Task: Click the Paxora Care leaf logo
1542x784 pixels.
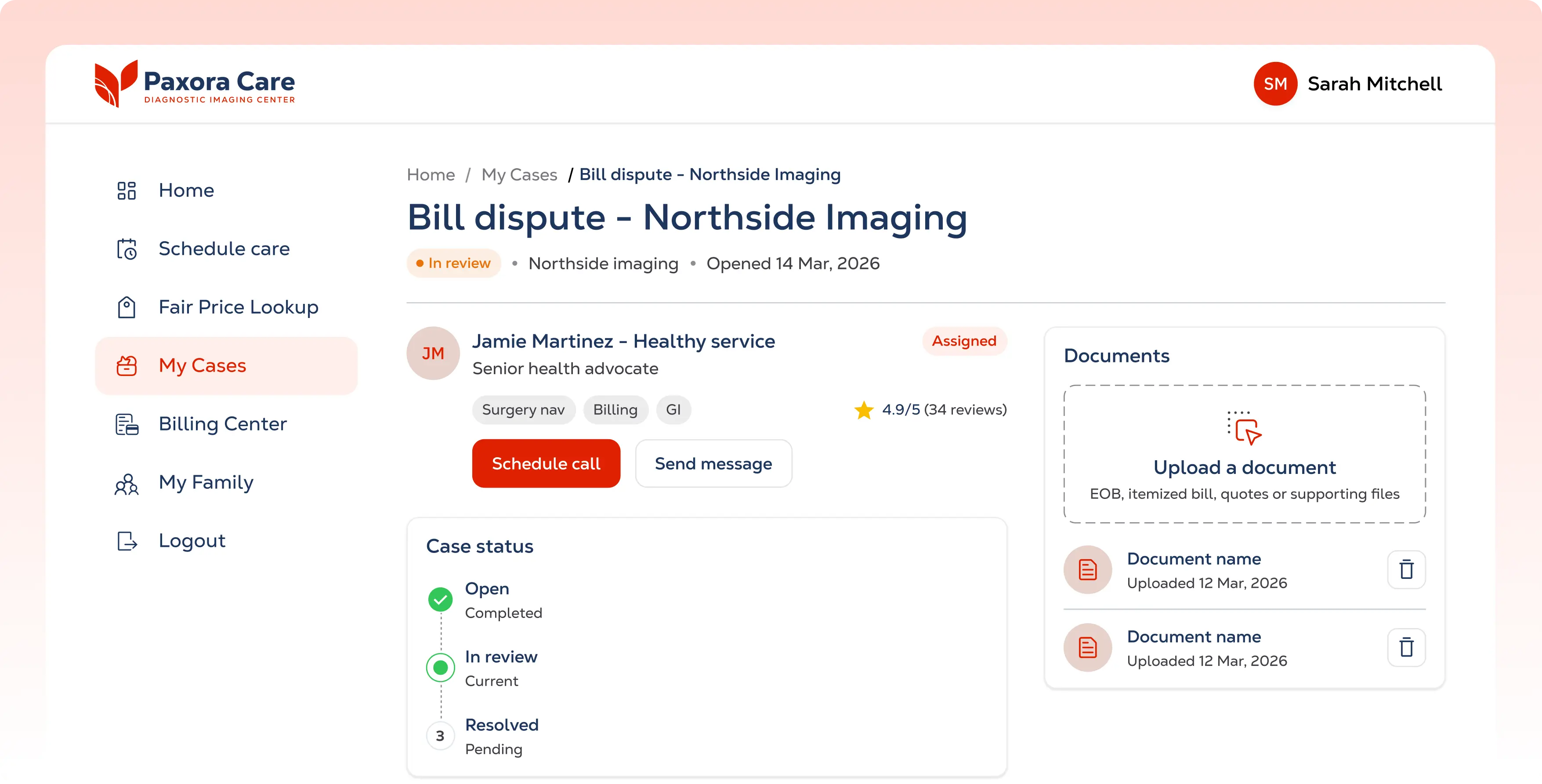Action: [116, 83]
